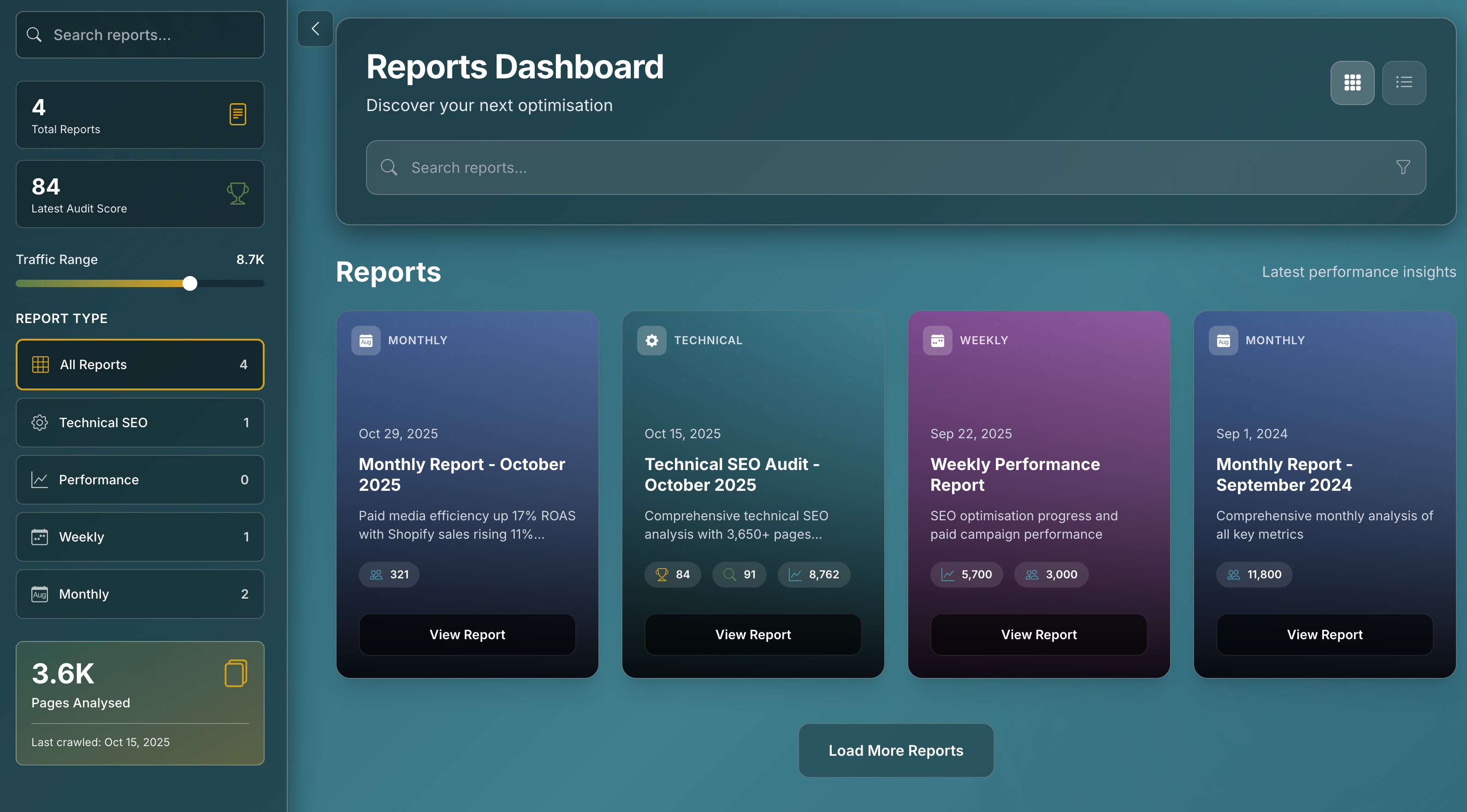Click calendar icon on October 2025 monthly card
Screen dimensions: 1467x812
click(x=366, y=341)
